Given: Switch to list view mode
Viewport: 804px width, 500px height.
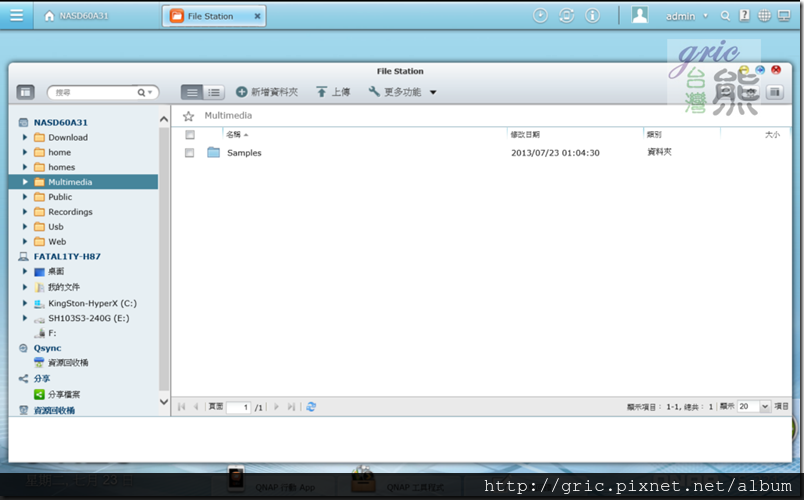Looking at the screenshot, I should coord(192,92).
